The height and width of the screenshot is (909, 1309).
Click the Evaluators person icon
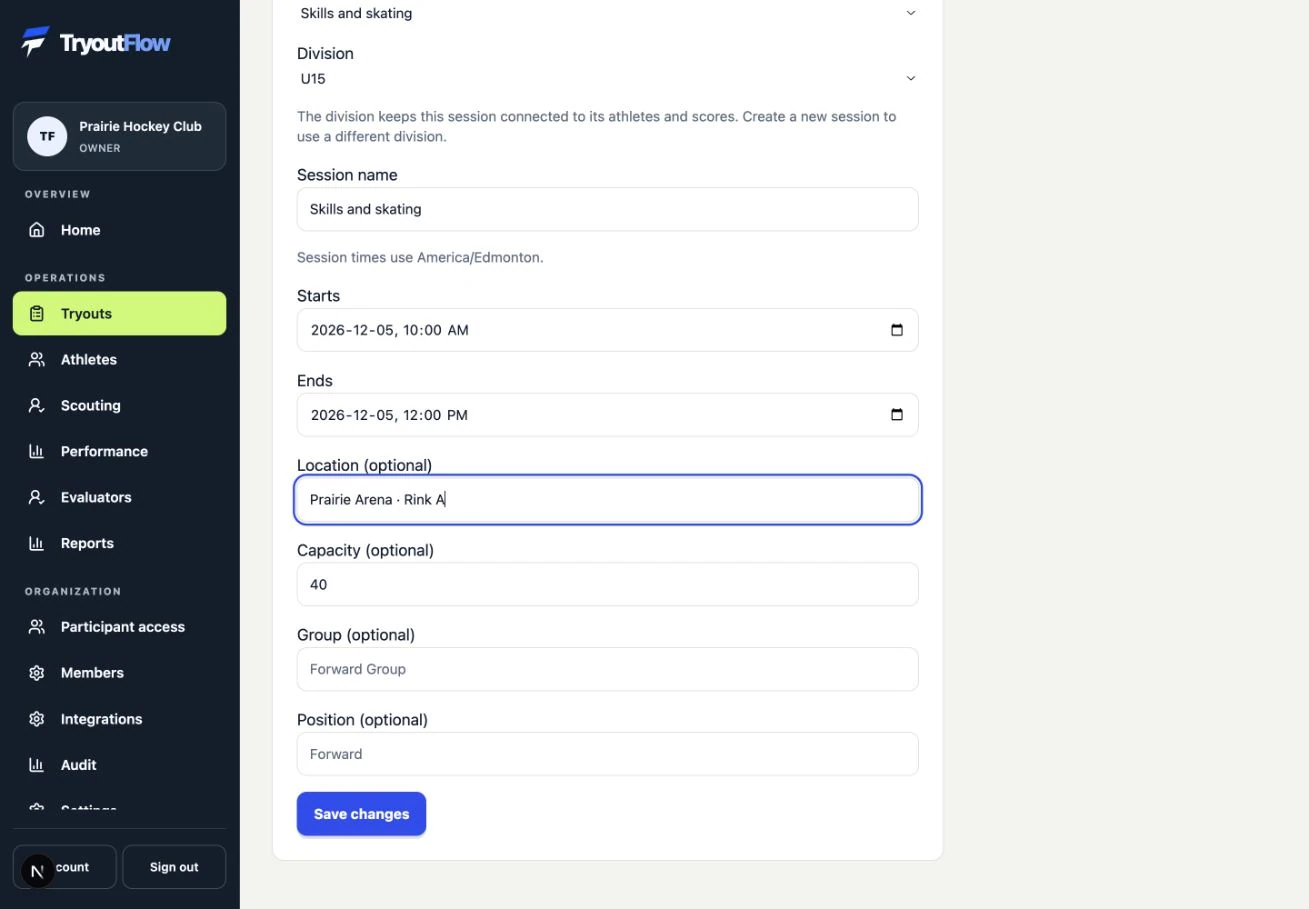37,498
